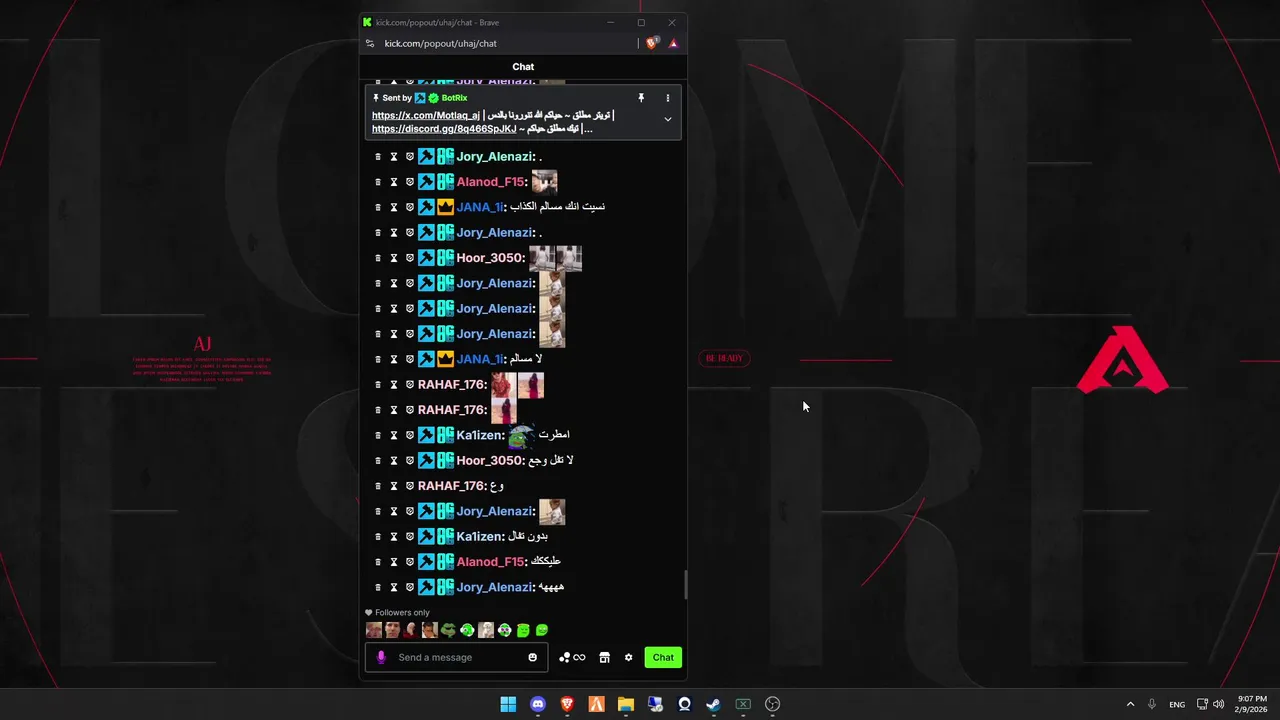Open Brave browser icon on taskbar
This screenshot has height=720, width=1280.
point(567,704)
